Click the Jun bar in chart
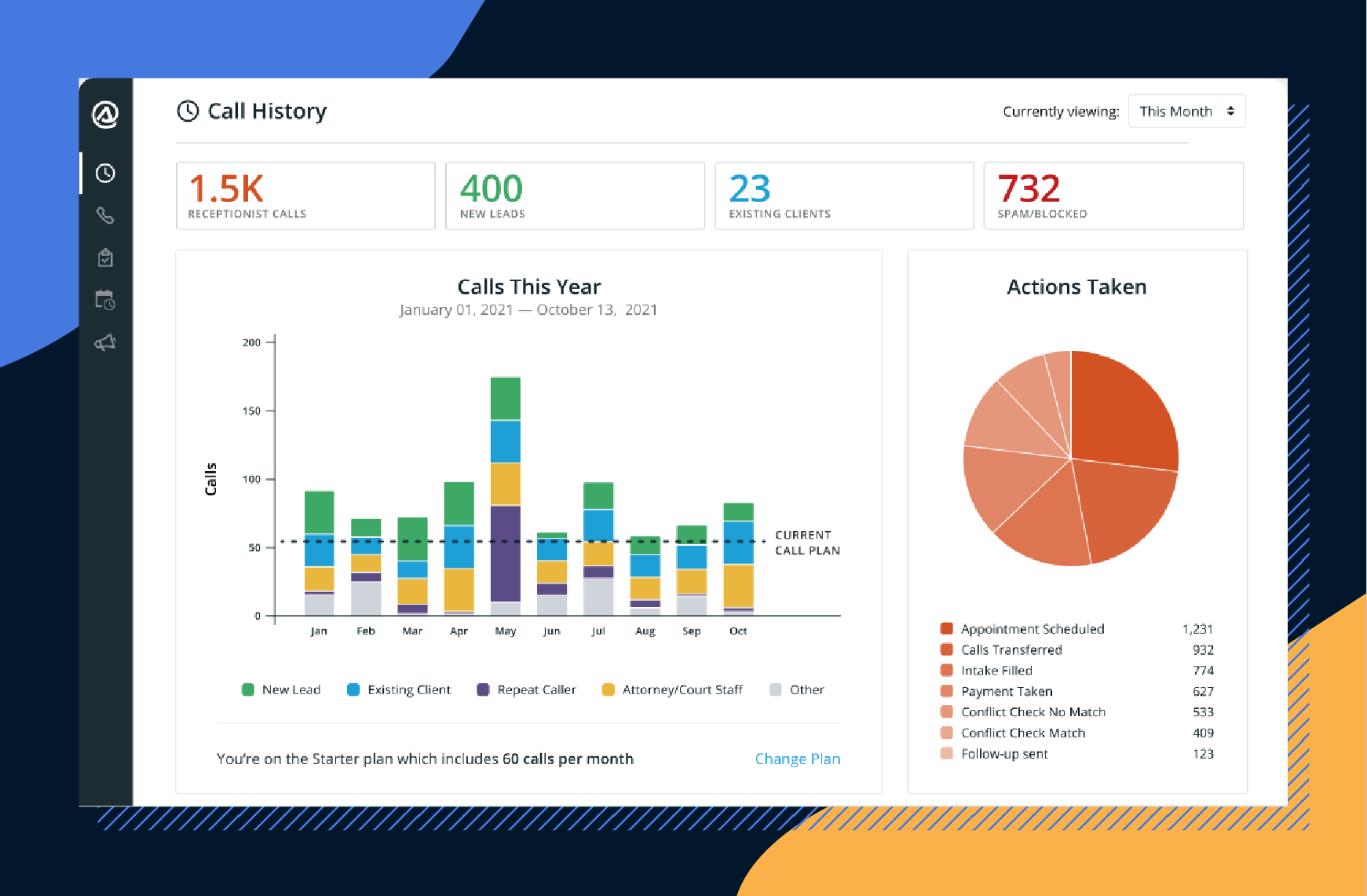 pyautogui.click(x=552, y=574)
